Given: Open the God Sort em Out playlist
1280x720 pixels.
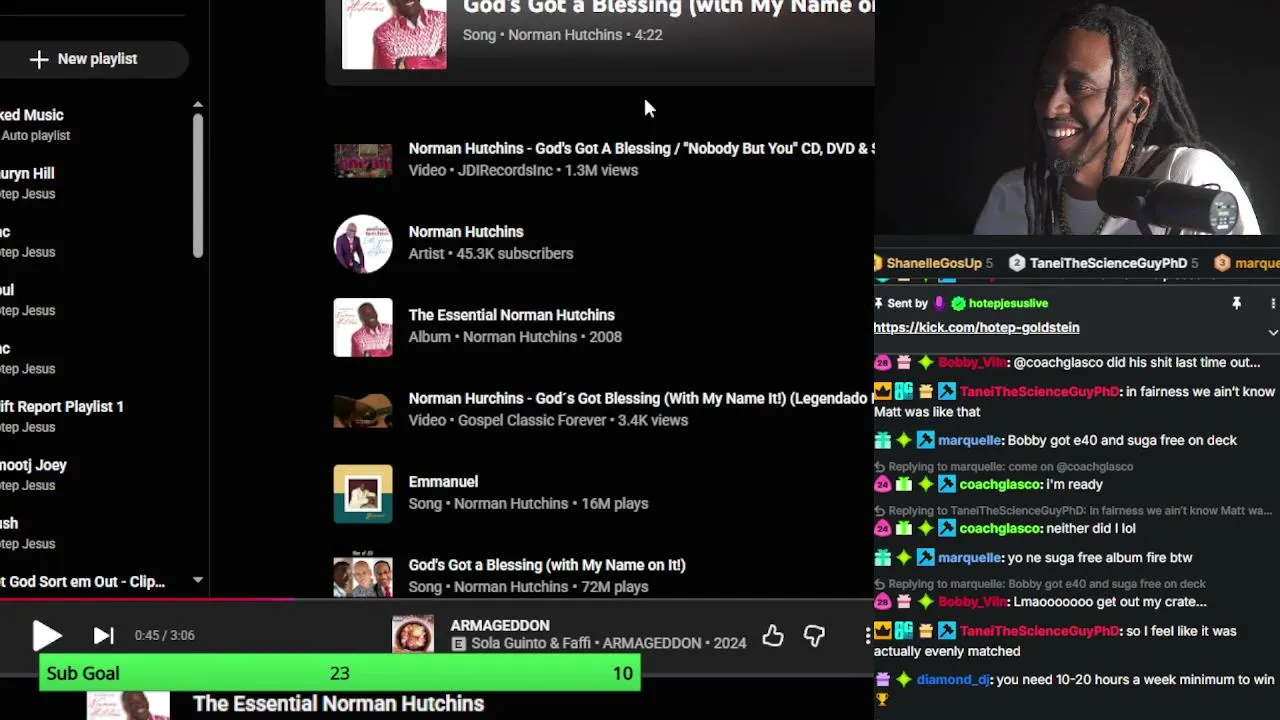Looking at the screenshot, I should [x=83, y=581].
